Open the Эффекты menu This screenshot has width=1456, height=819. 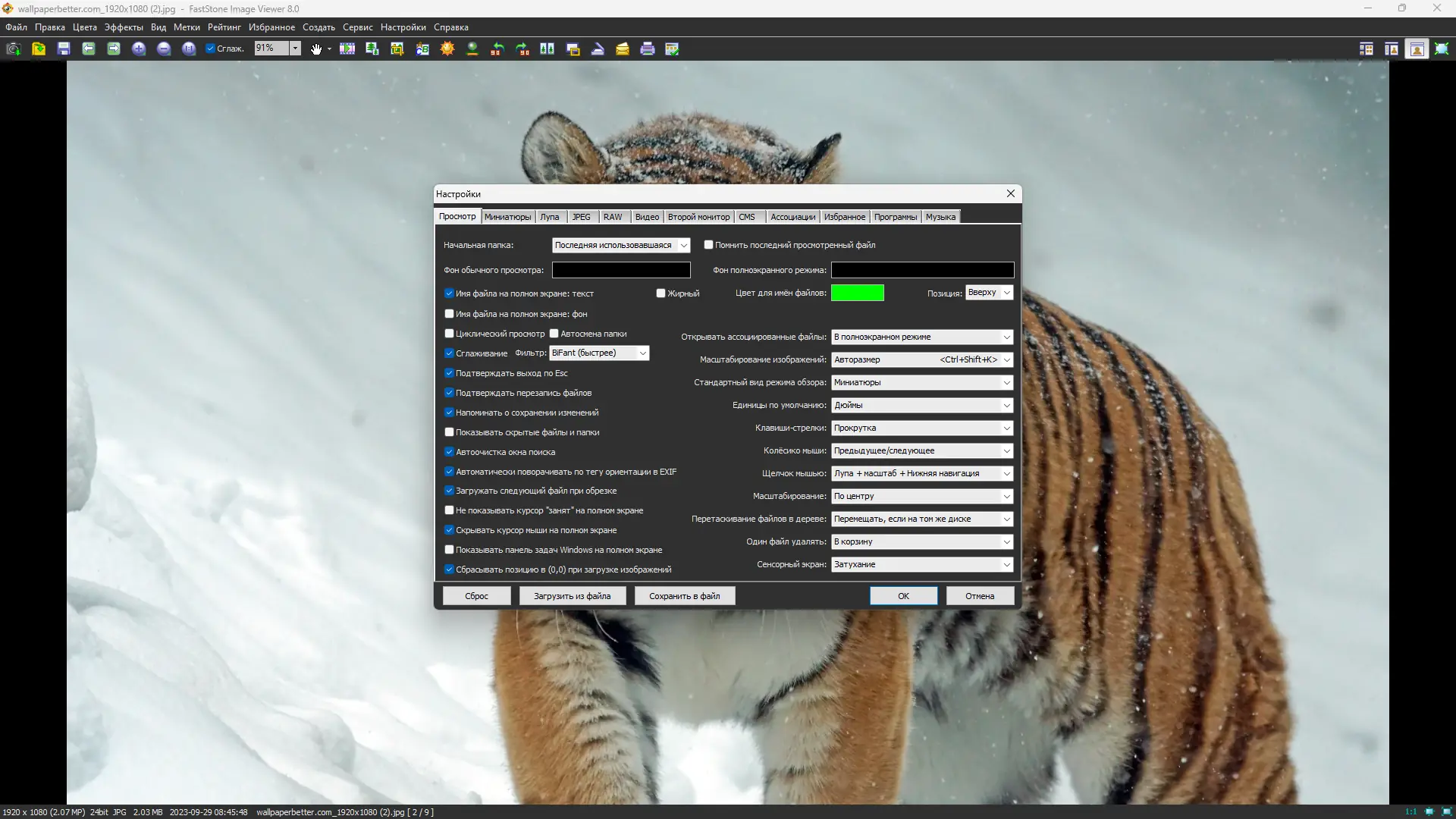click(124, 27)
